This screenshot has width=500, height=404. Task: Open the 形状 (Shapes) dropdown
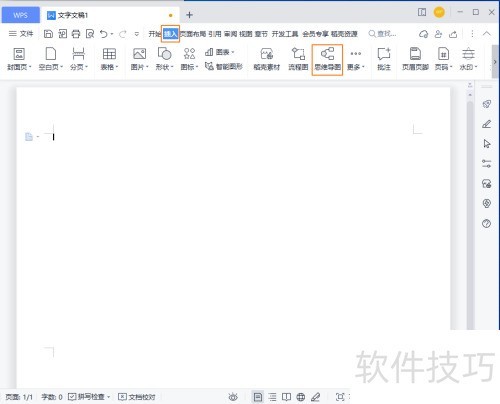[164, 59]
